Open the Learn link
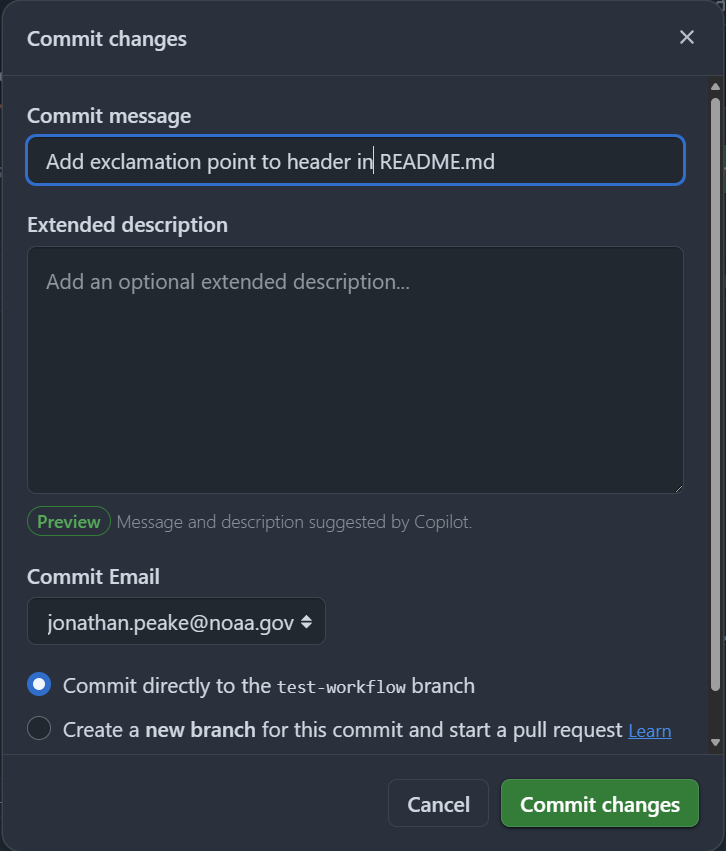This screenshot has width=726, height=851. click(x=649, y=731)
